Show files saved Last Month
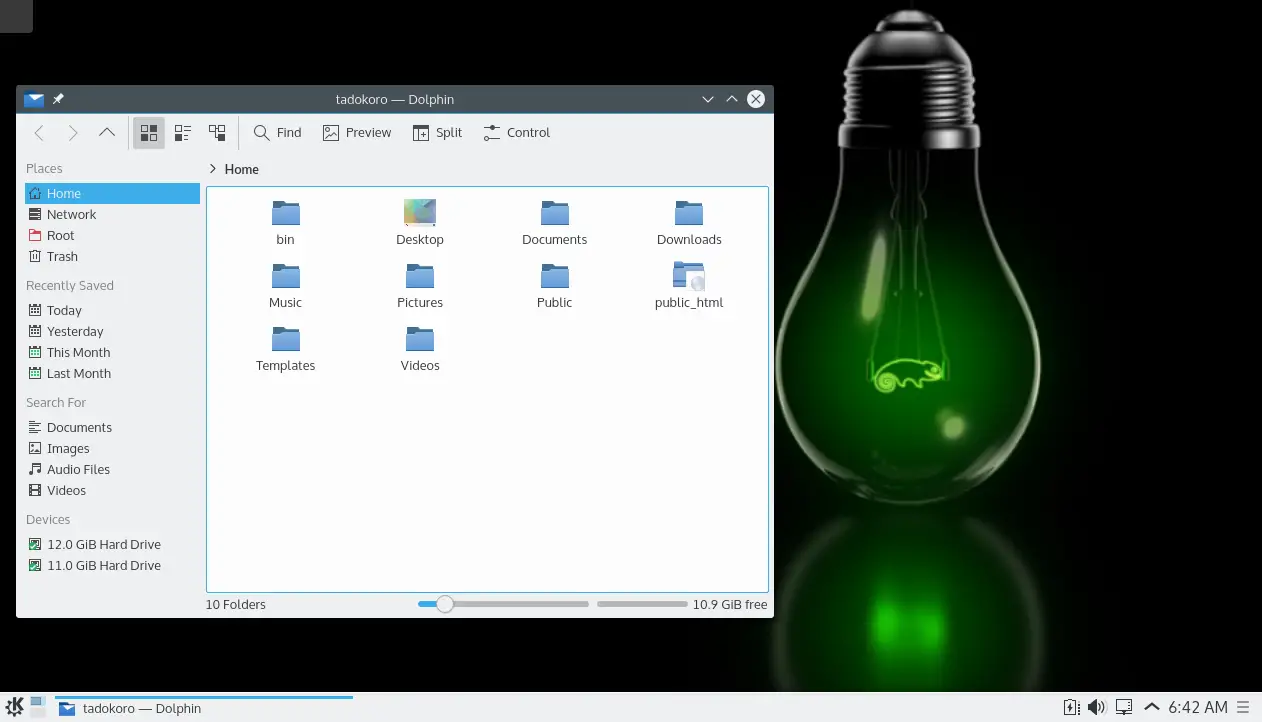Viewport: 1262px width, 722px height. [x=112, y=373]
